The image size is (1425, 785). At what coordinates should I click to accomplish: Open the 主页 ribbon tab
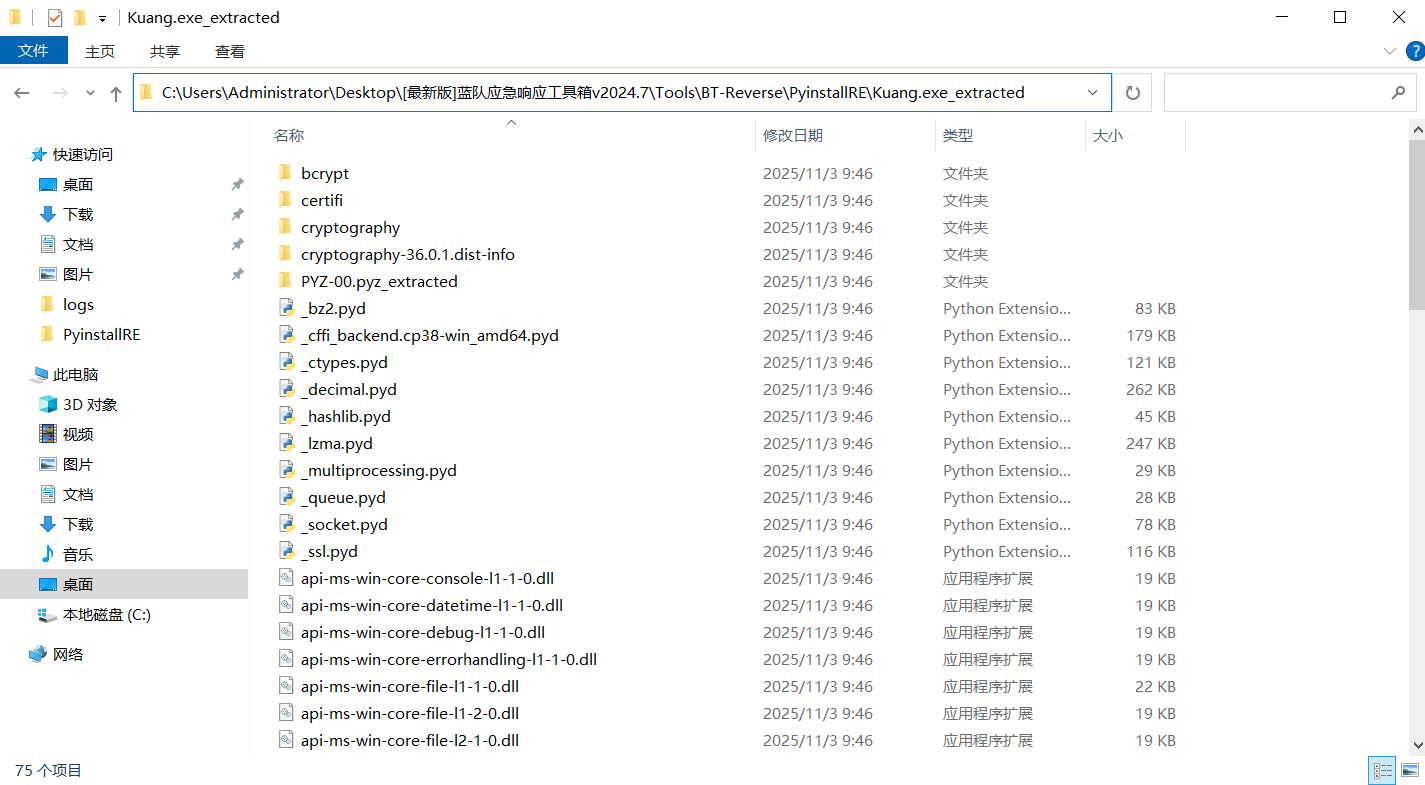pos(100,51)
